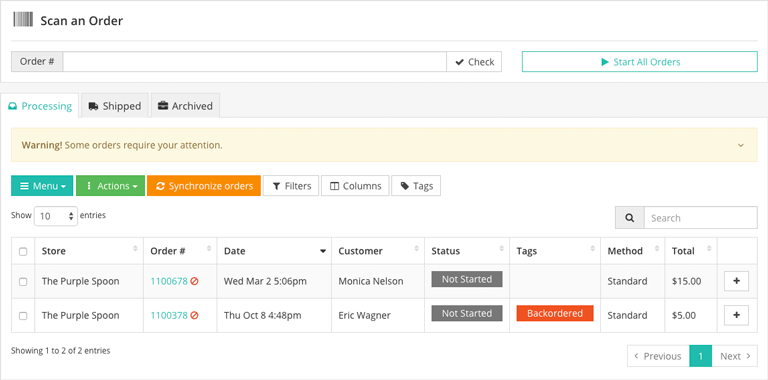This screenshot has height=380, width=768.
Task: Focus the Search input field
Action: click(700, 218)
